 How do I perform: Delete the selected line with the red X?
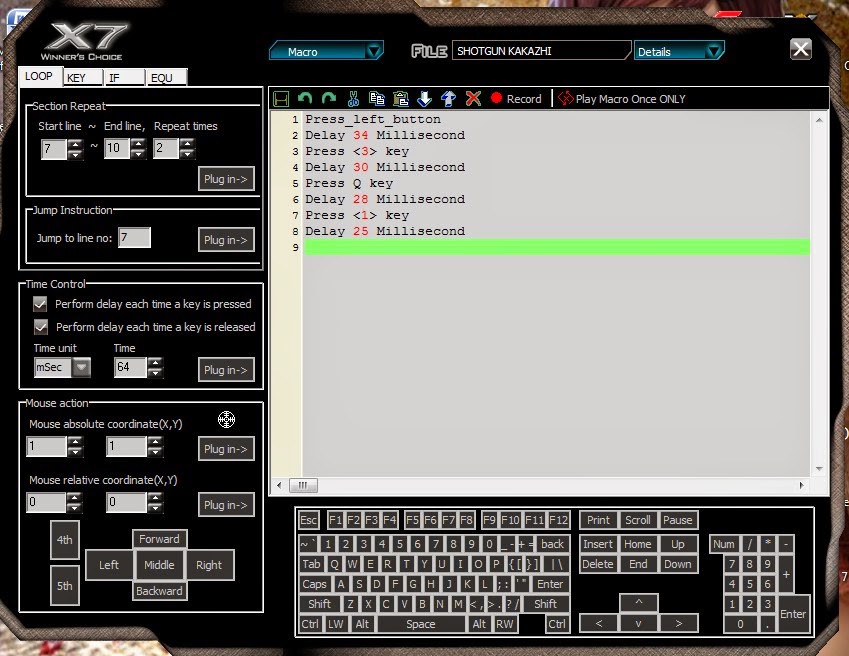click(473, 98)
